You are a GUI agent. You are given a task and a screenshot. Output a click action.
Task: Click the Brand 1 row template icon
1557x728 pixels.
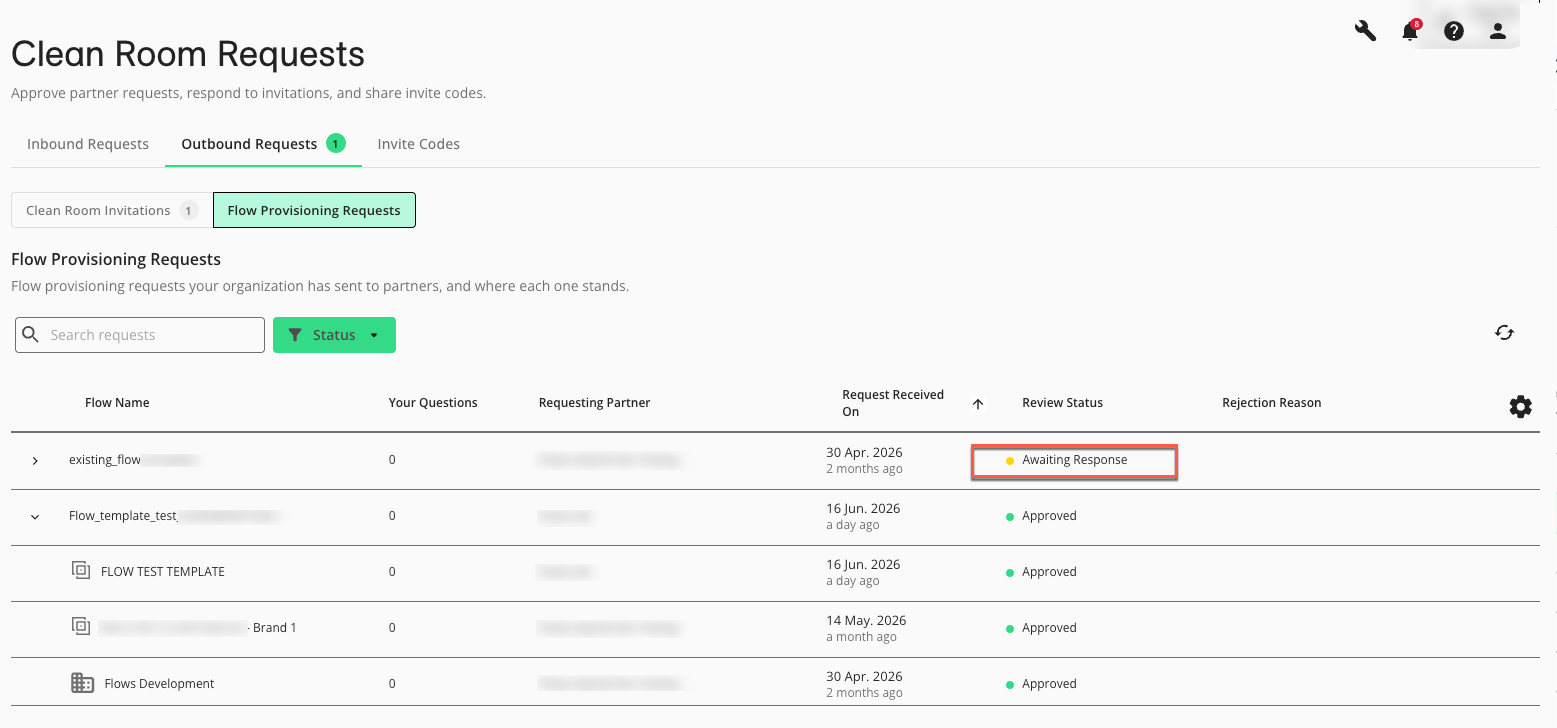[81, 626]
